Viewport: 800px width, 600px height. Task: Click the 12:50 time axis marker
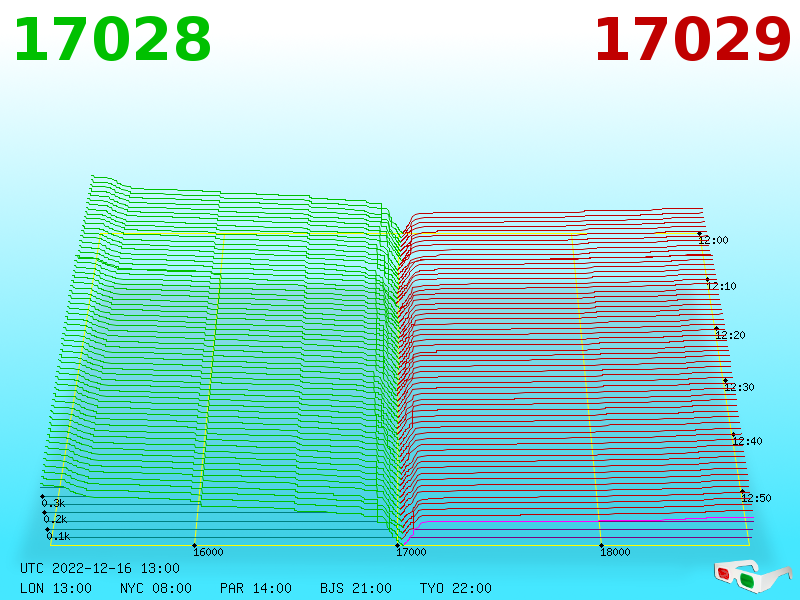point(756,498)
